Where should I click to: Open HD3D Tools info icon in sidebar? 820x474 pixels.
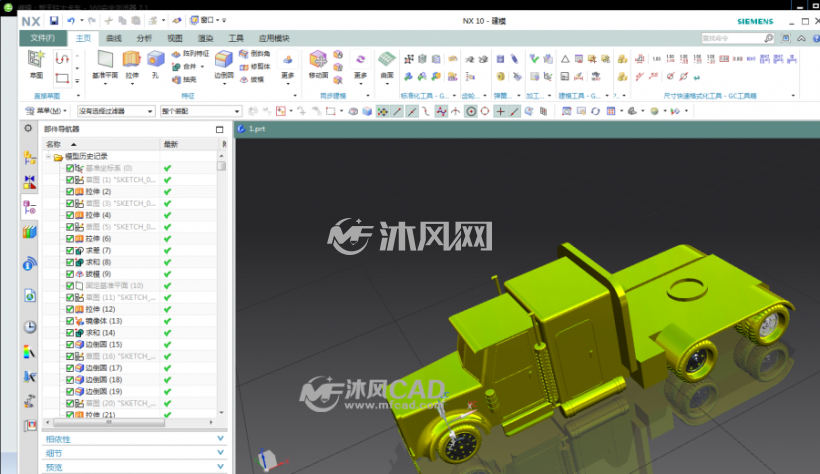point(30,264)
